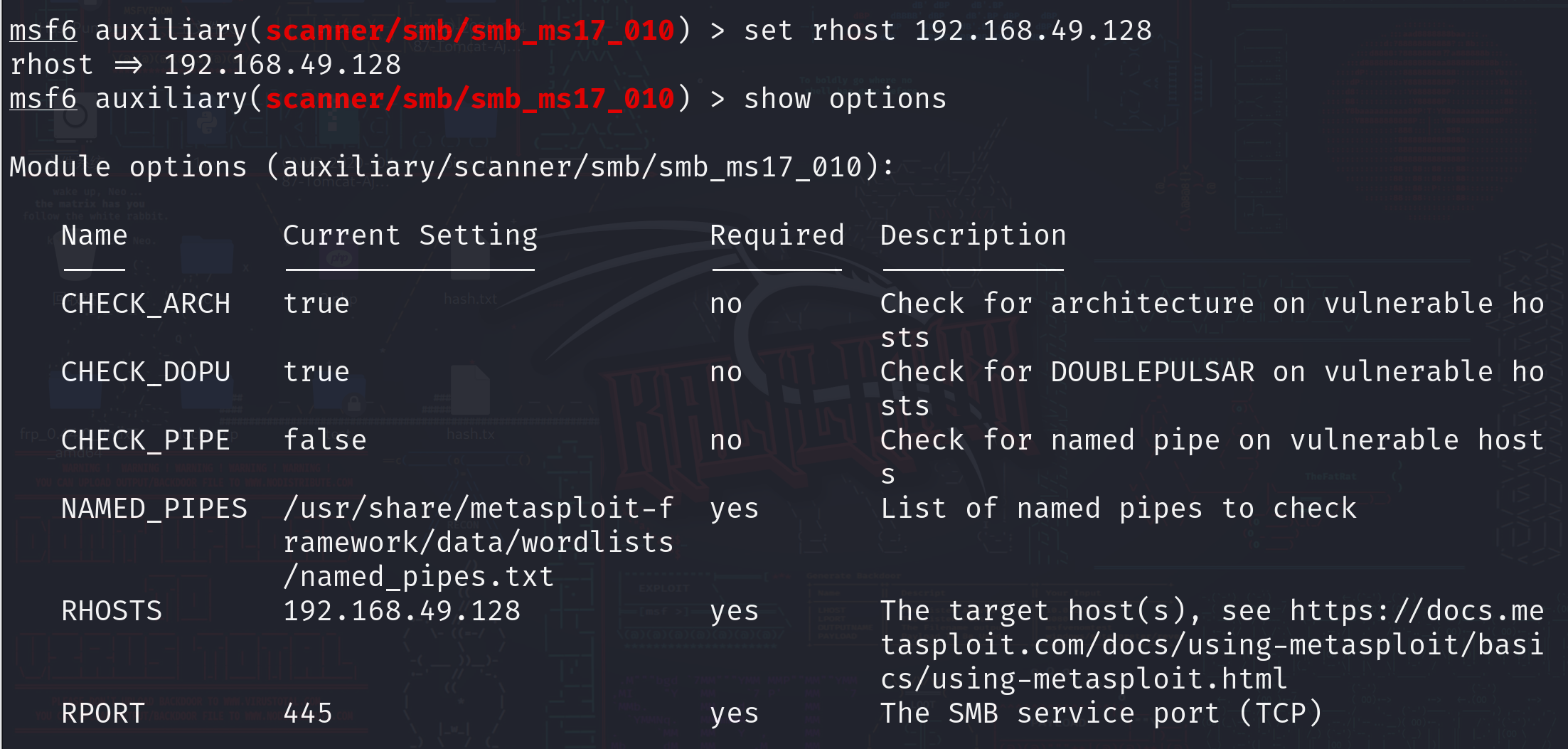The width and height of the screenshot is (1568, 749).
Task: Click 'The SMB service port (TCP)' description
Action: click(x=1101, y=713)
